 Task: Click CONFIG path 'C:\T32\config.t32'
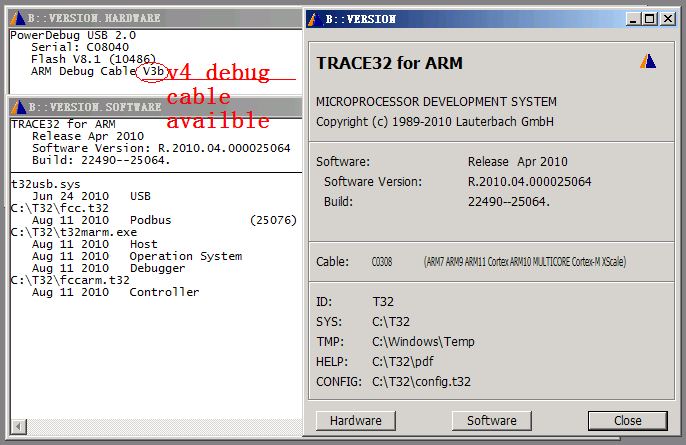pos(421,382)
